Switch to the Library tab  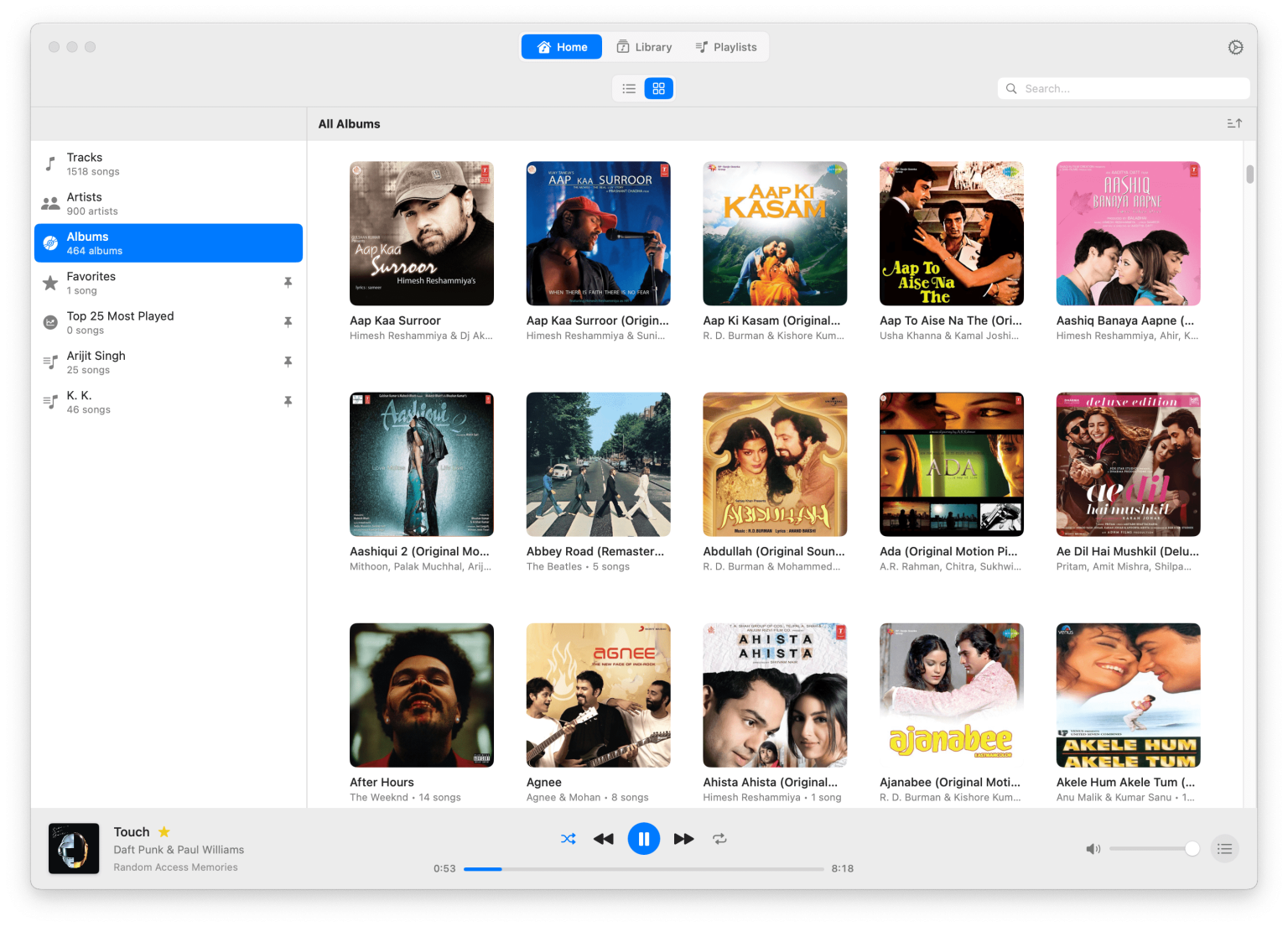pyautogui.click(x=644, y=47)
